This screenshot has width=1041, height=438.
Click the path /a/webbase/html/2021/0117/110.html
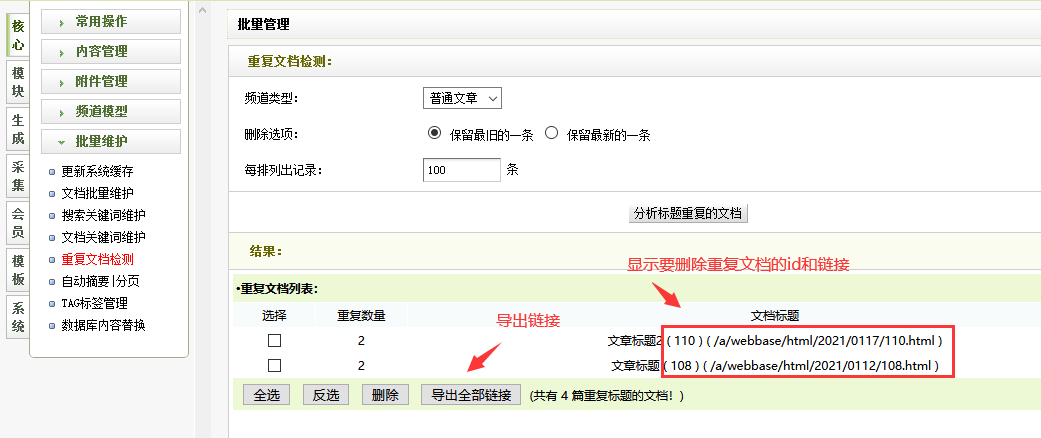click(824, 341)
